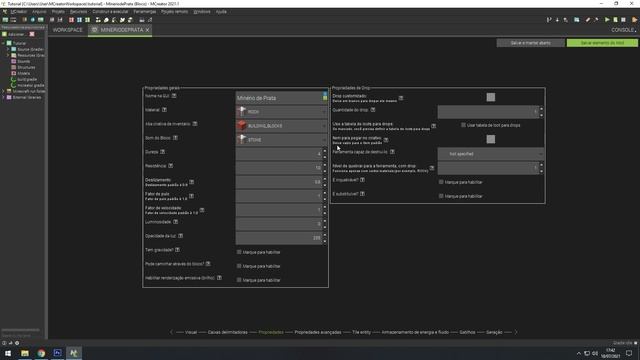Image resolution: width=640 pixels, height=360 pixels.
Task: Enable the É inquebrável checkbox
Action: point(441,182)
